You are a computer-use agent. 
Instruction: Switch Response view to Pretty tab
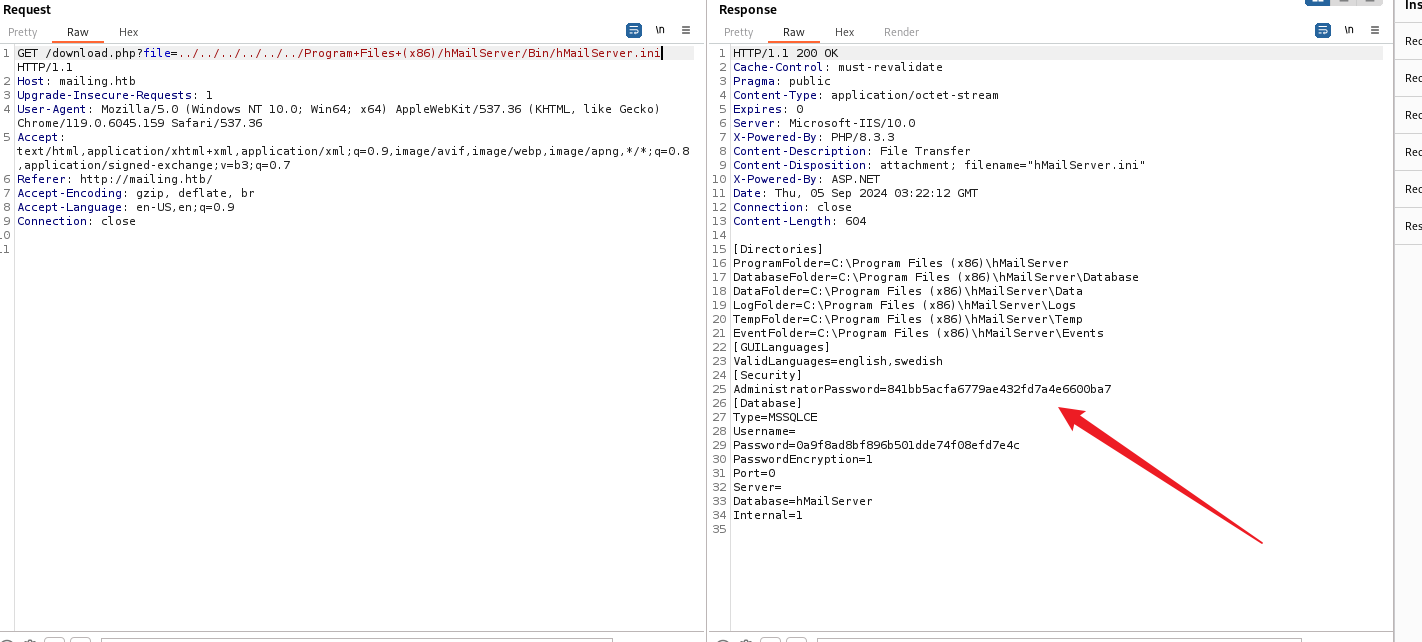point(739,32)
